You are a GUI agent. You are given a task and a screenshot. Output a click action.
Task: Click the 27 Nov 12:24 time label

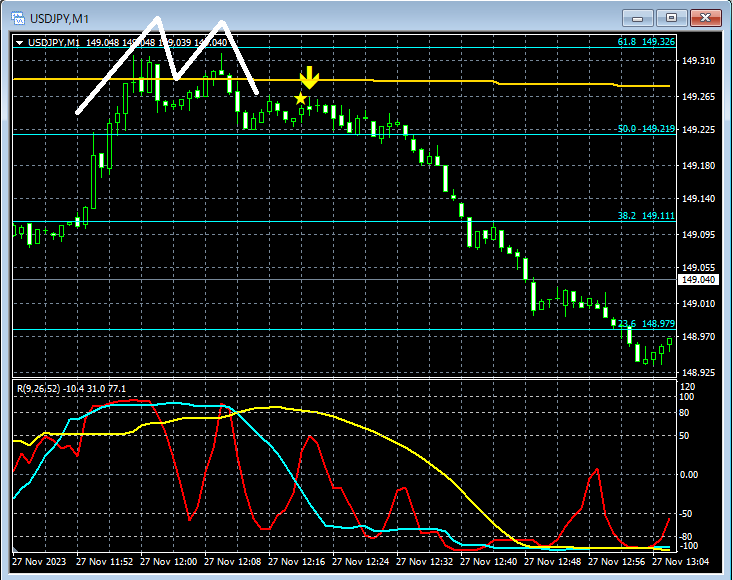[360, 561]
